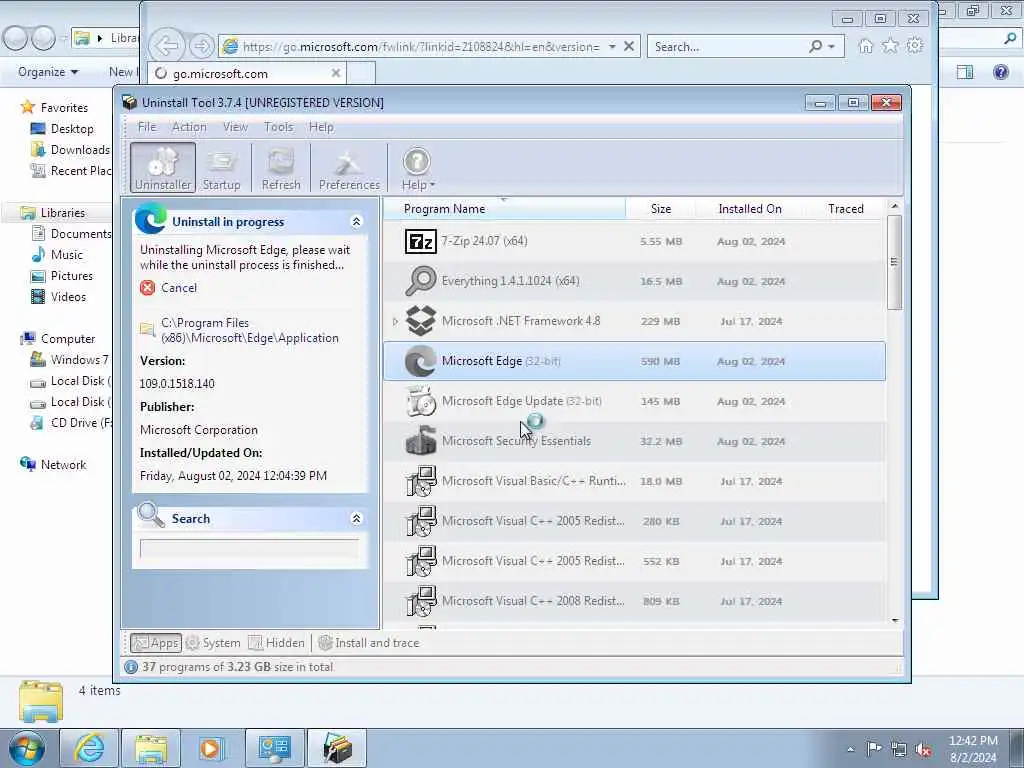Screen dimensions: 1024x768
Task: Click the Refresh toolbar icon
Action: click(x=281, y=167)
